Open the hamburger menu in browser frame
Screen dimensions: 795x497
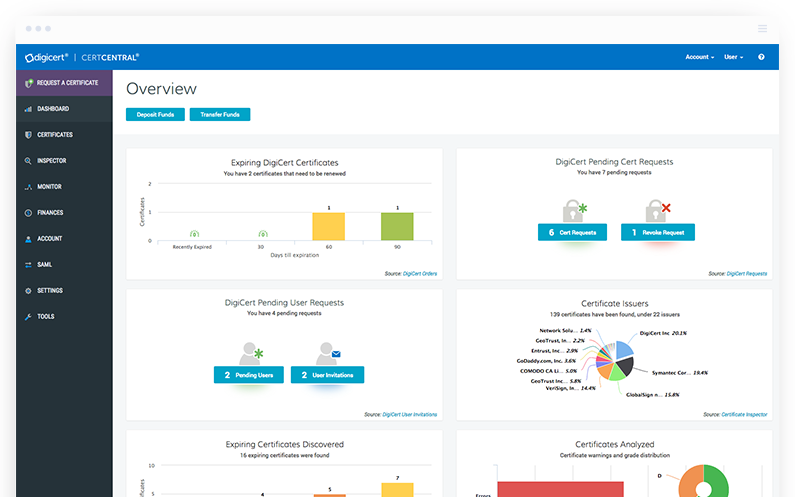[x=762, y=29]
